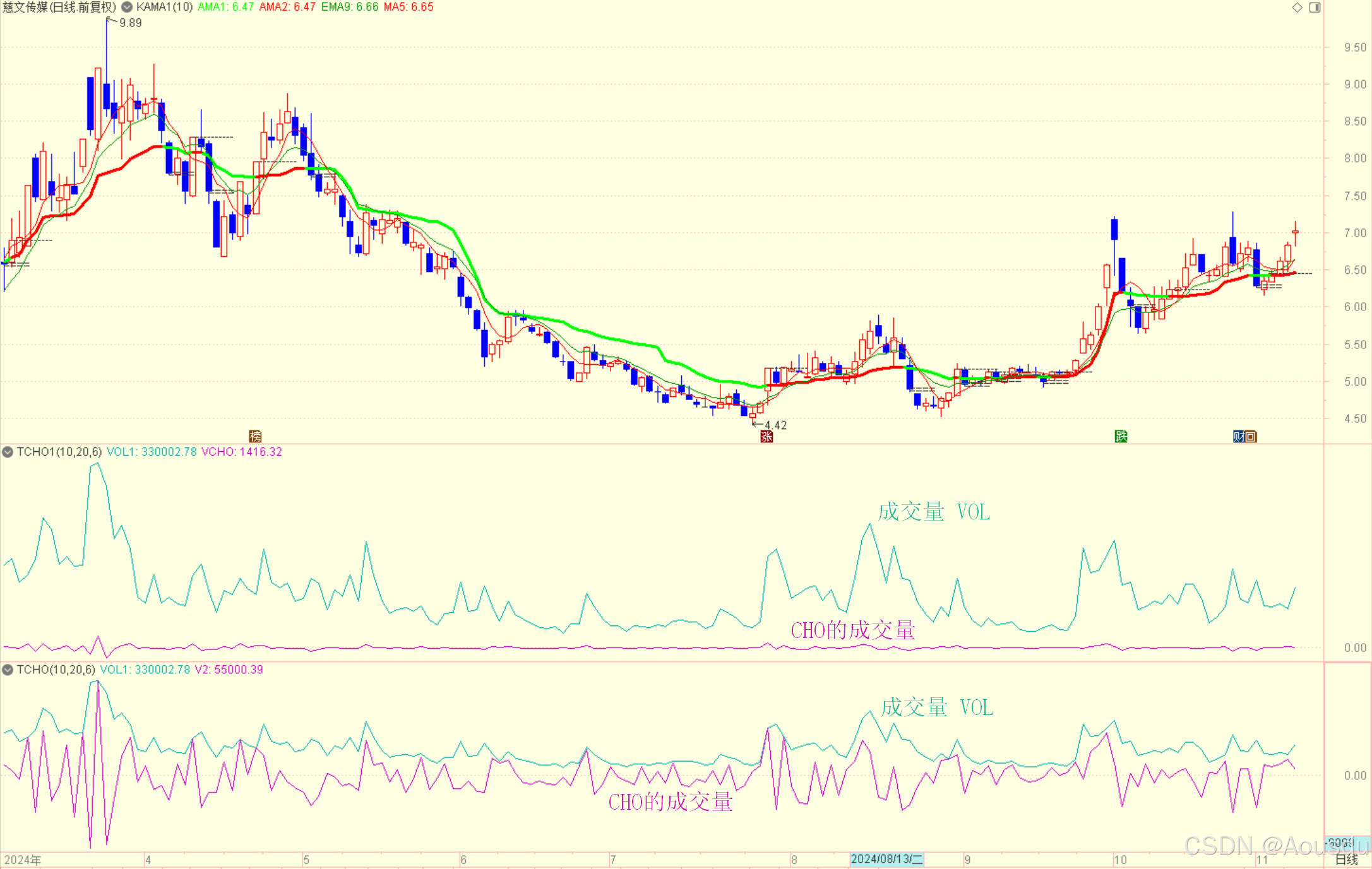The width and height of the screenshot is (1372, 869).
Task: Click the brown 回 marker icon
Action: (x=1251, y=436)
